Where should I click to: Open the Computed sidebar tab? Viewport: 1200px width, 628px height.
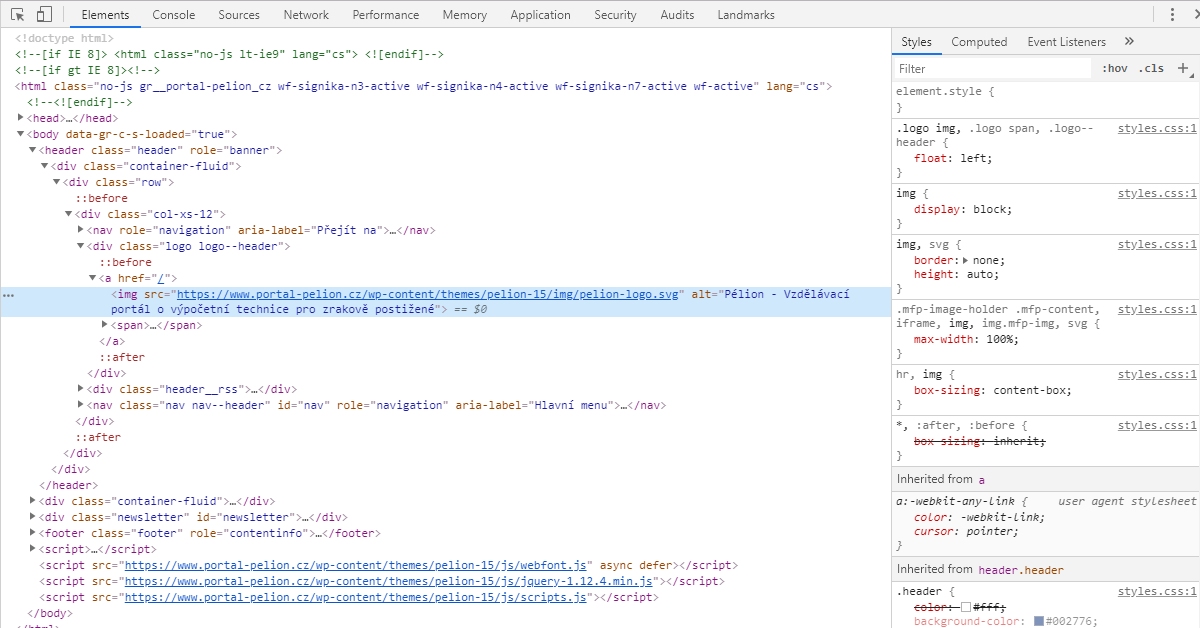click(x=979, y=42)
